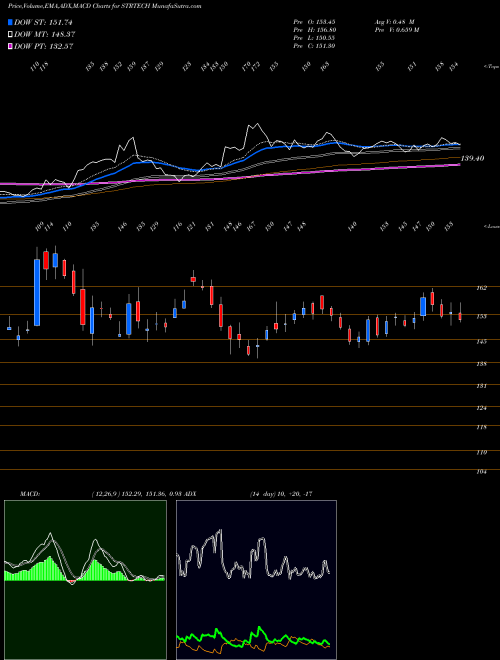Click the 131 price axis label

[482, 386]
